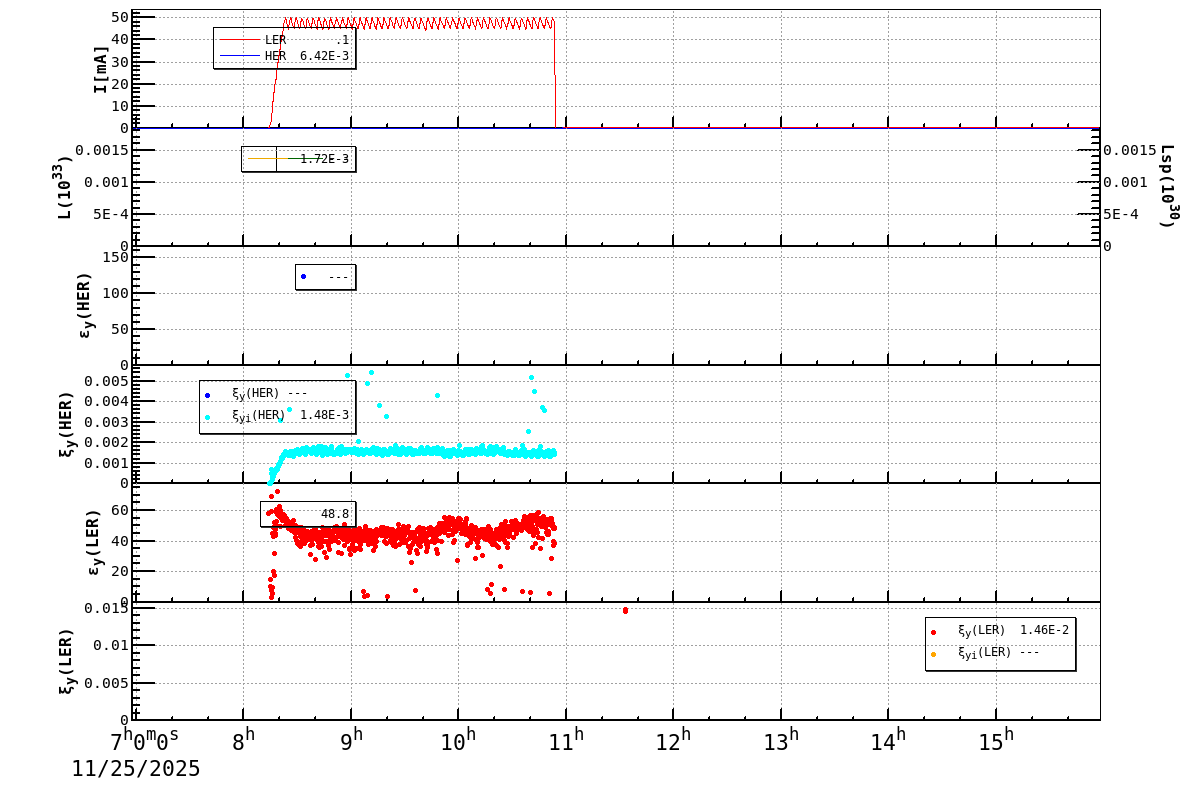Click the εy(HER) axis title

(85, 305)
